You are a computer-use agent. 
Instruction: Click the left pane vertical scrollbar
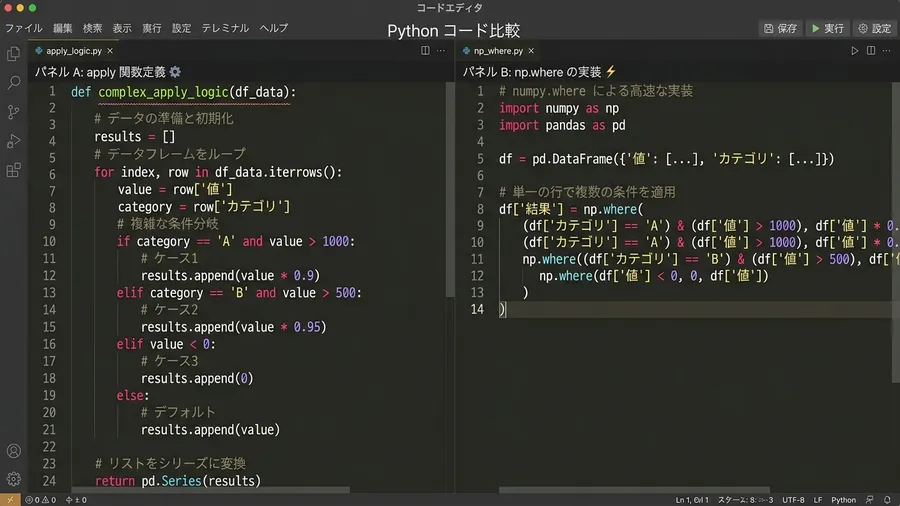450,189
